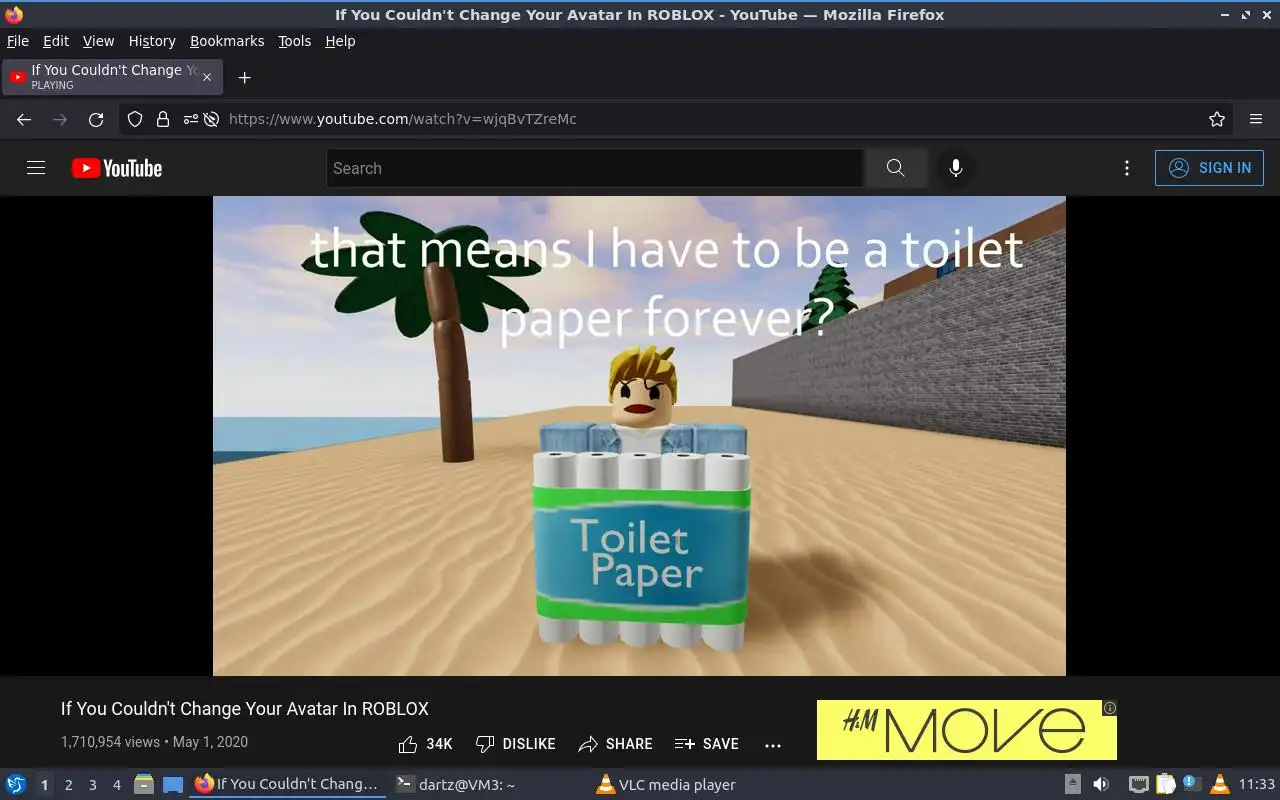
Task: Show ad info icon on H&M banner
Action: tap(1109, 708)
